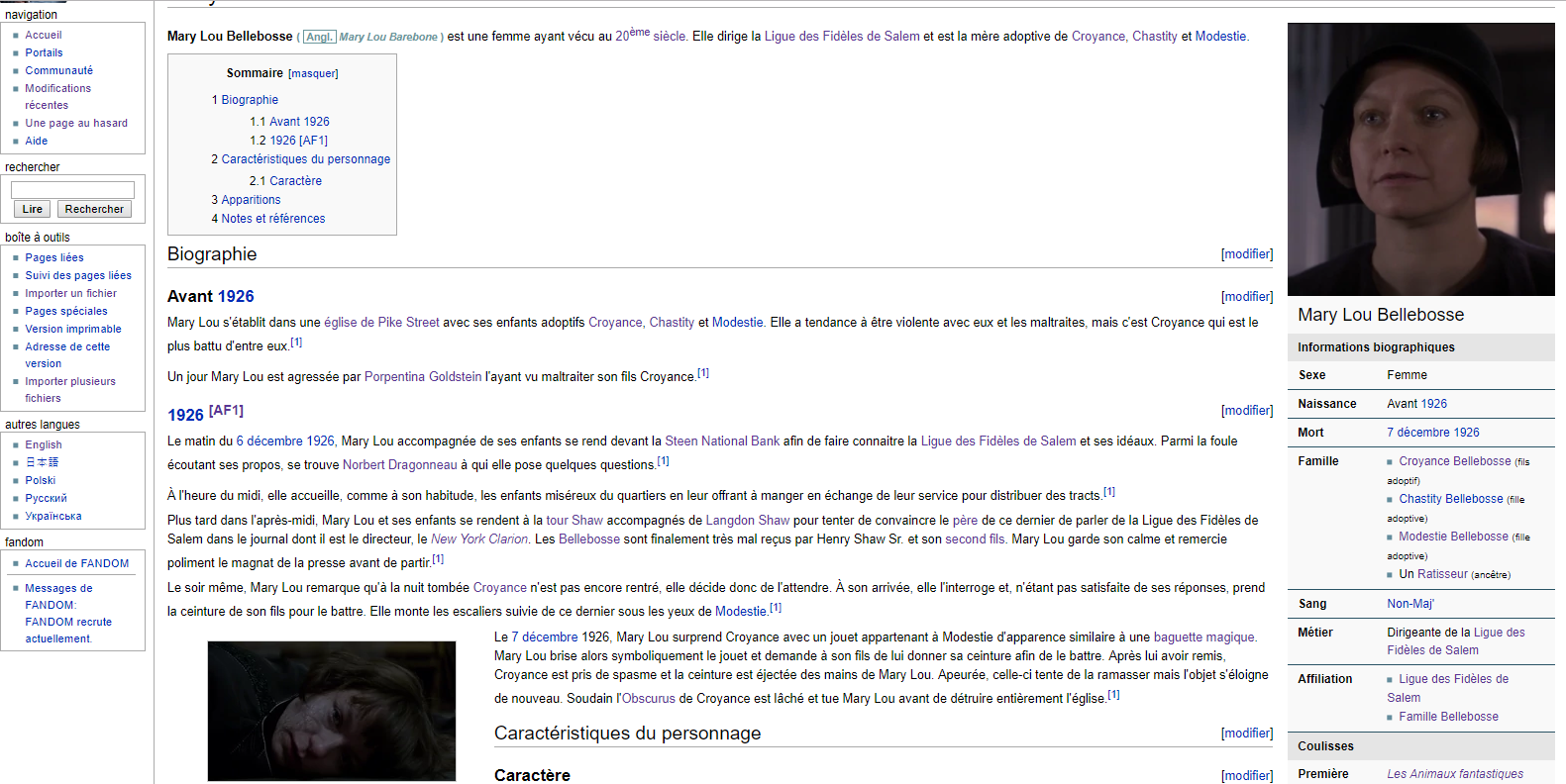Screen dimensions: 1566x784
Task: Open the second fils link
Action: click(x=976, y=539)
